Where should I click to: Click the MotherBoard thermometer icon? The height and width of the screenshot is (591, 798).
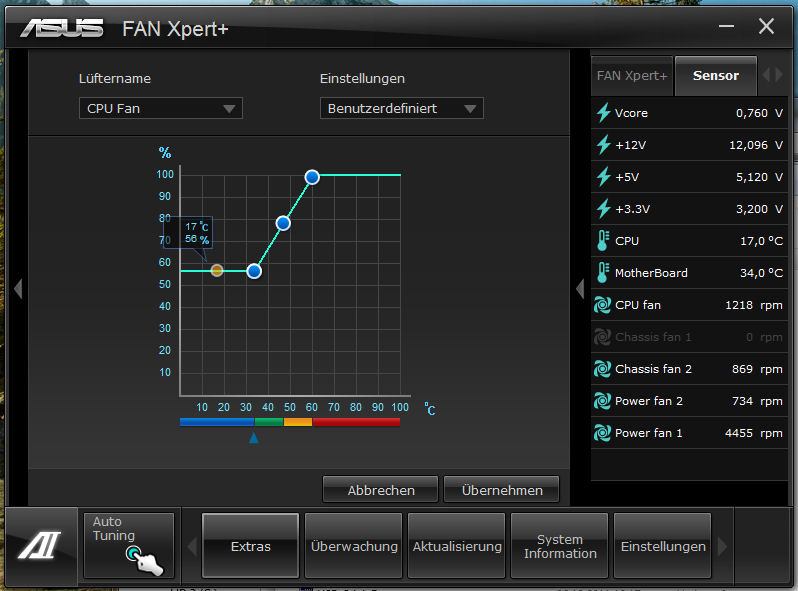pos(603,273)
